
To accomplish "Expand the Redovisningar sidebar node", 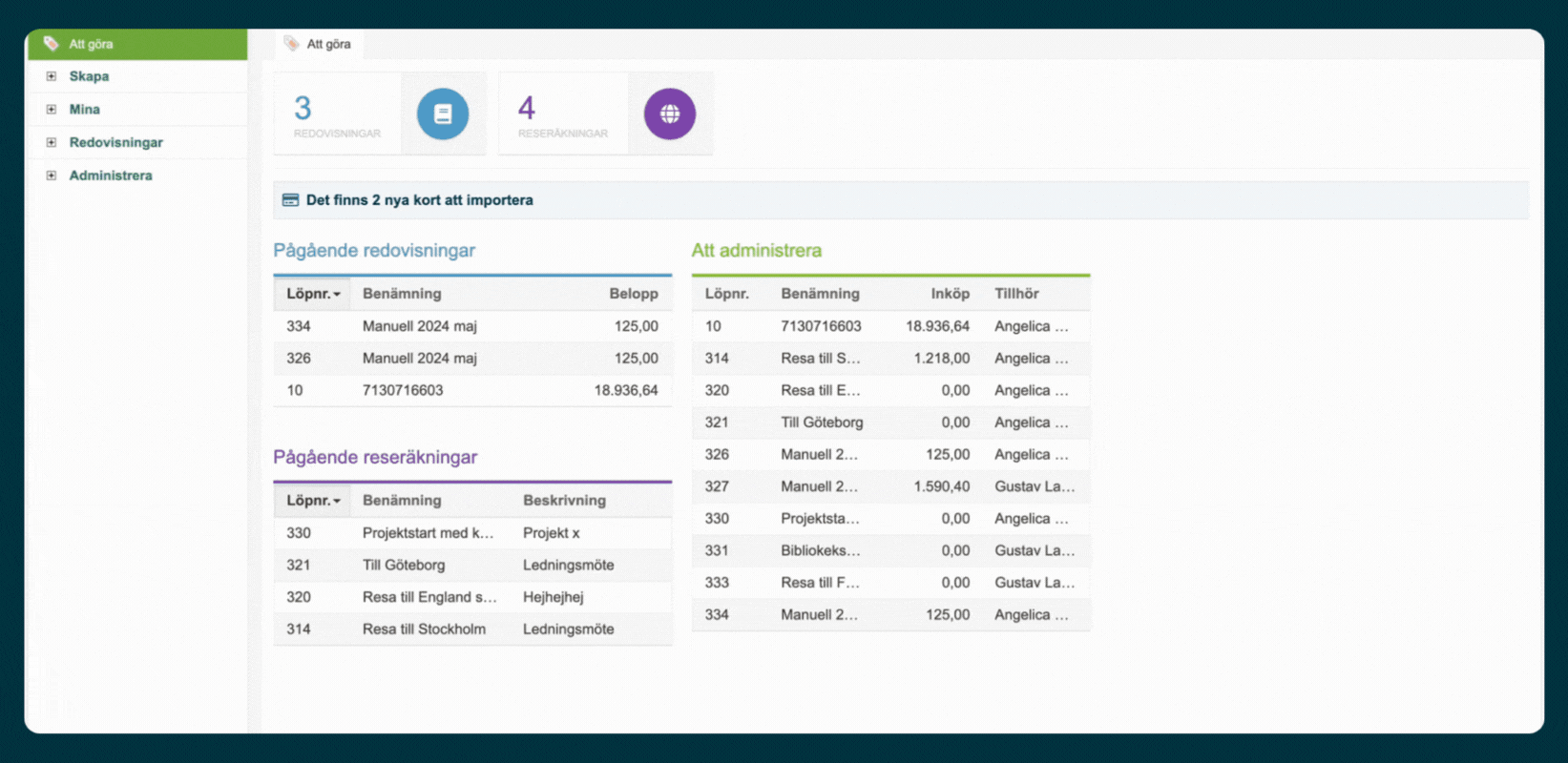I will tap(52, 143).
